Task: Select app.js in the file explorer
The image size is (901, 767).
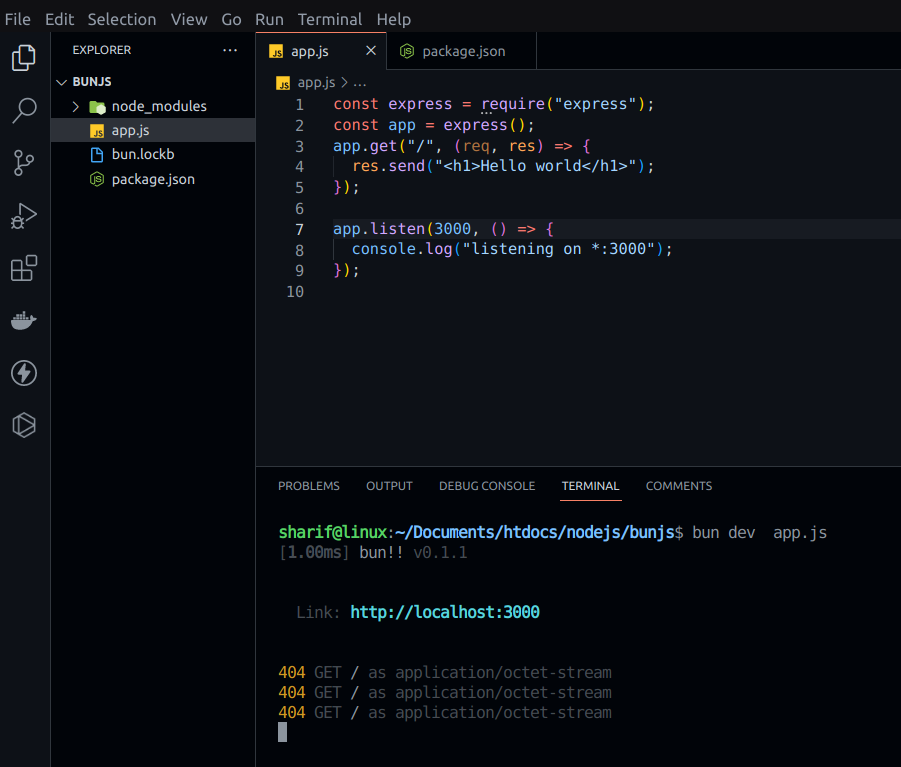Action: [x=153, y=130]
